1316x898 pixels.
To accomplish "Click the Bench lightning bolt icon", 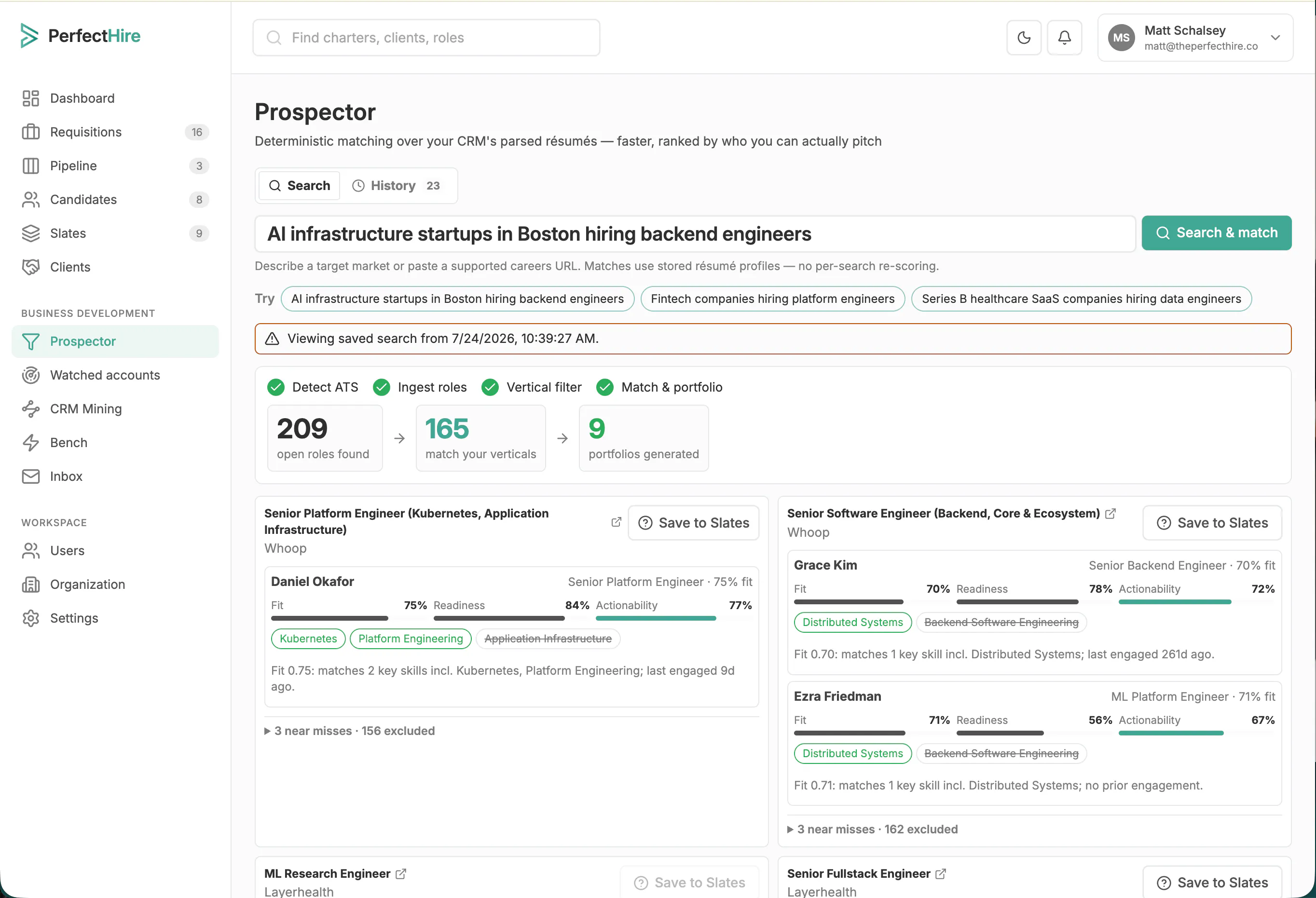I will coord(30,443).
